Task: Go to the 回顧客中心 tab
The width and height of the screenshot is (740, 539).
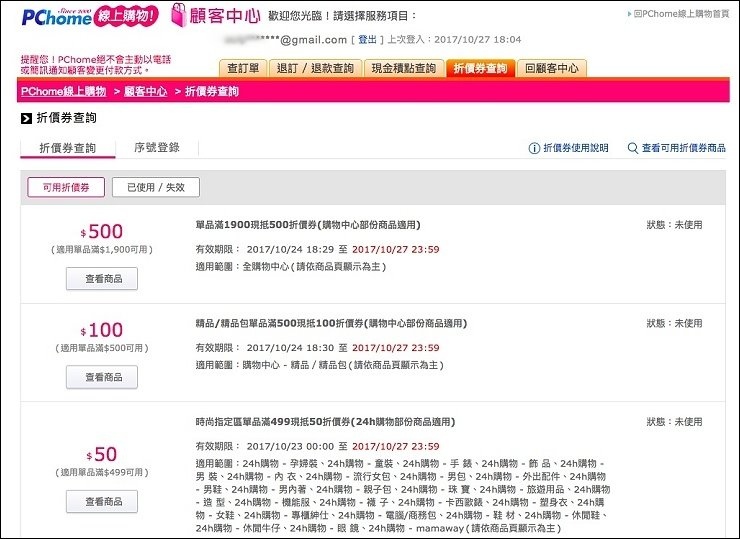Action: pos(552,68)
